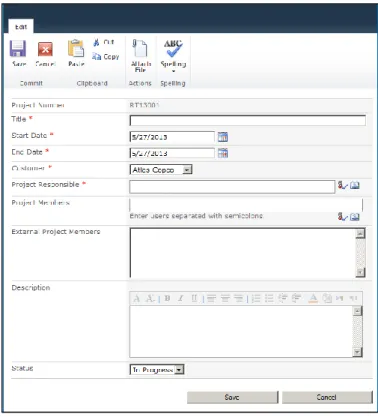This screenshot has height=417, width=378.
Task: Click scroll down arrow in Description box
Action: coord(357,352)
